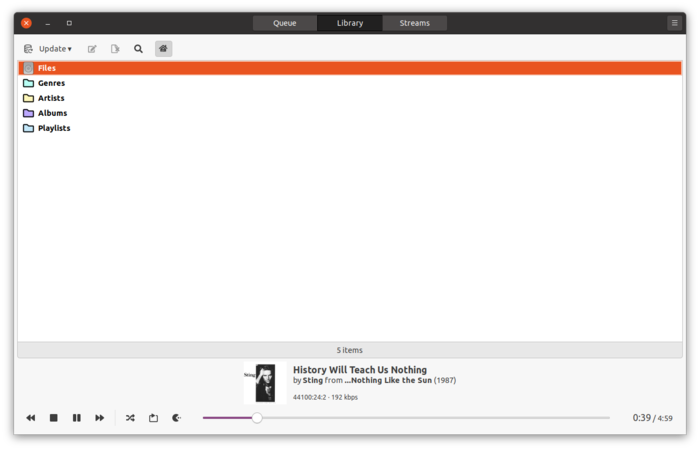Toggle consume mode icon
This screenshot has width=700, height=450.
[177, 418]
